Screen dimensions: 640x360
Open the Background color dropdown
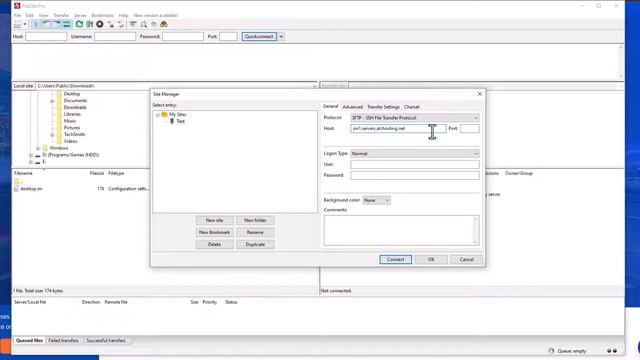click(376, 200)
